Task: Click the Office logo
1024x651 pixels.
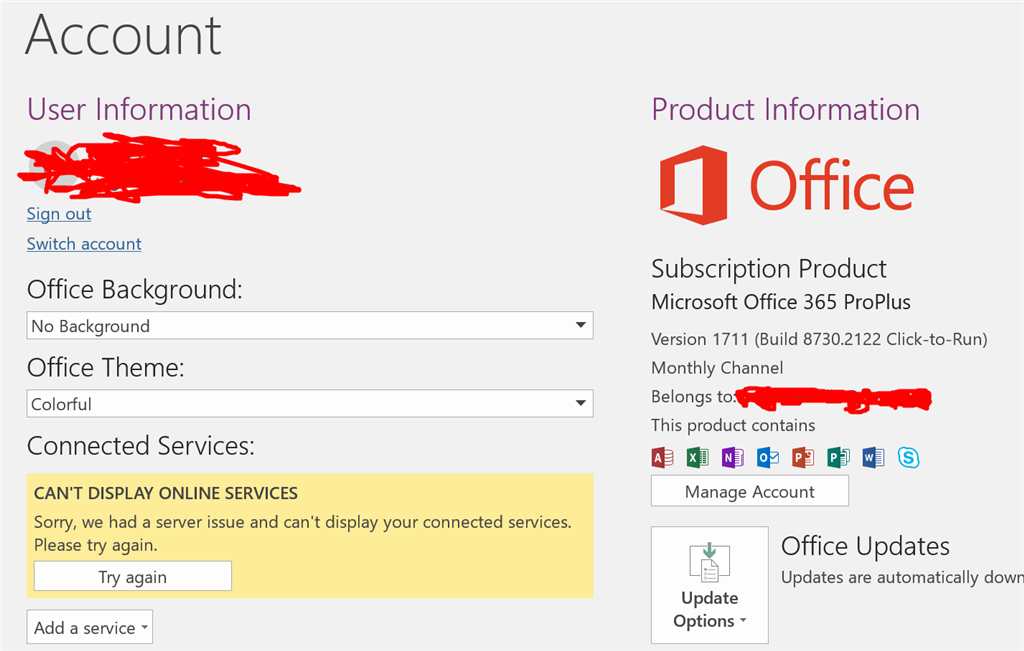Action: [786, 185]
